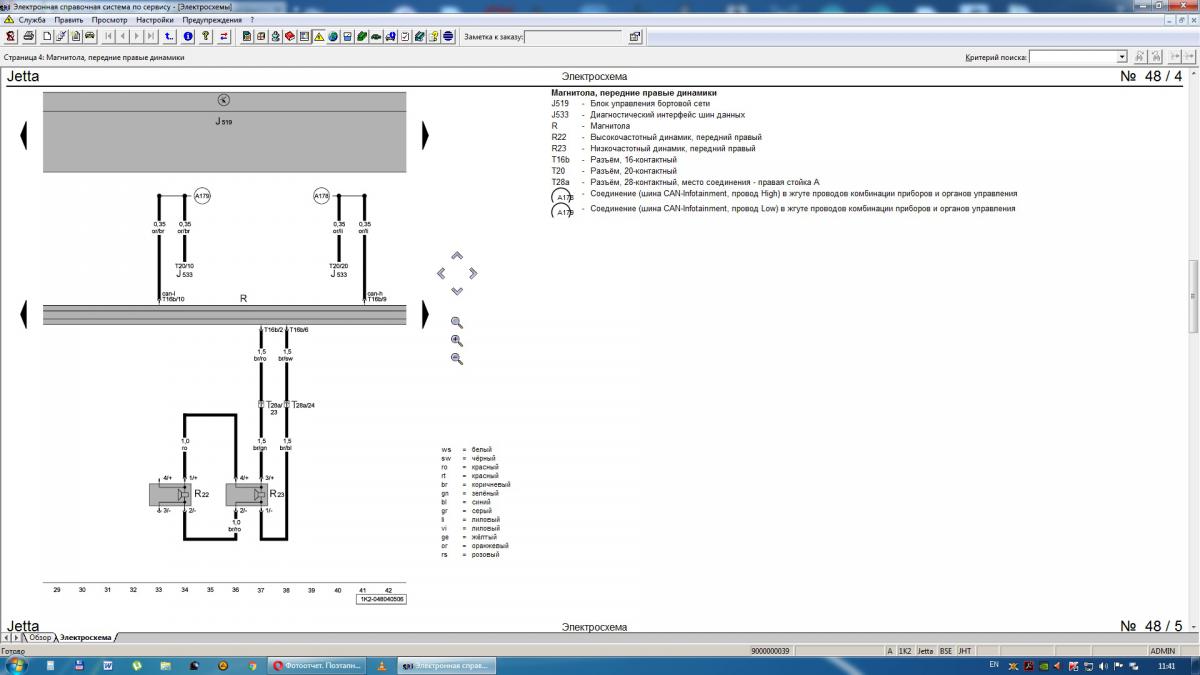
Task: Open Word from the taskbar
Action: point(108,665)
